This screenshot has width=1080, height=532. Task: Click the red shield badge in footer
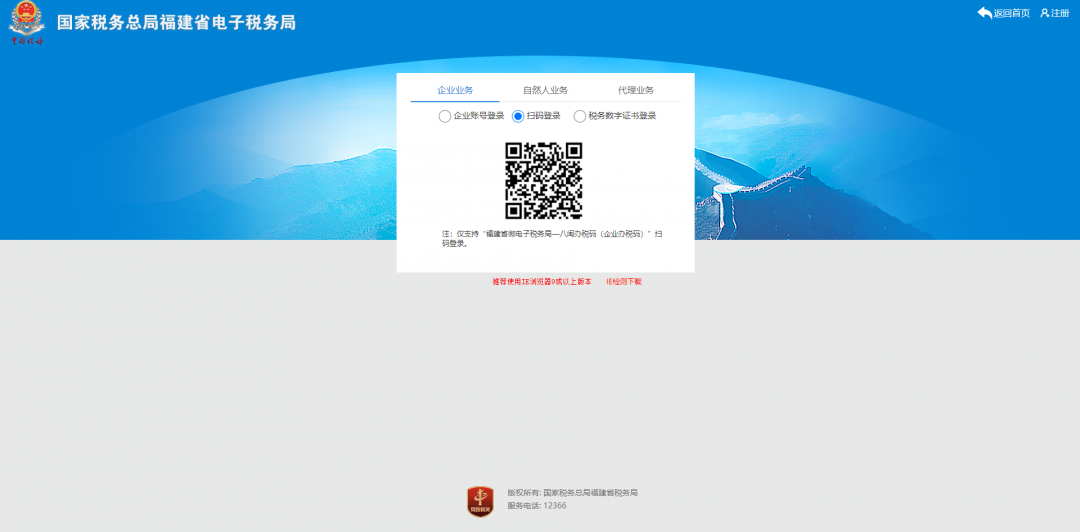[480, 502]
